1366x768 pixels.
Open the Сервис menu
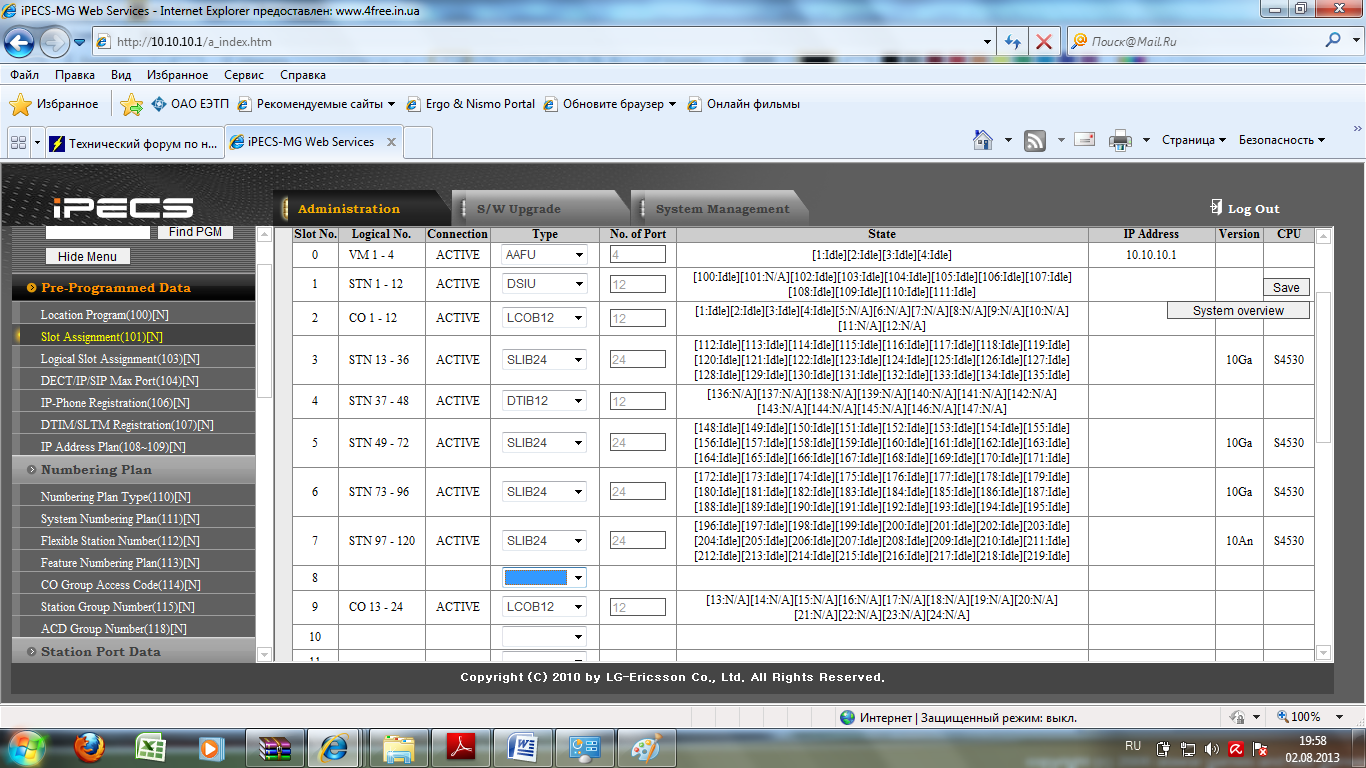pos(244,75)
